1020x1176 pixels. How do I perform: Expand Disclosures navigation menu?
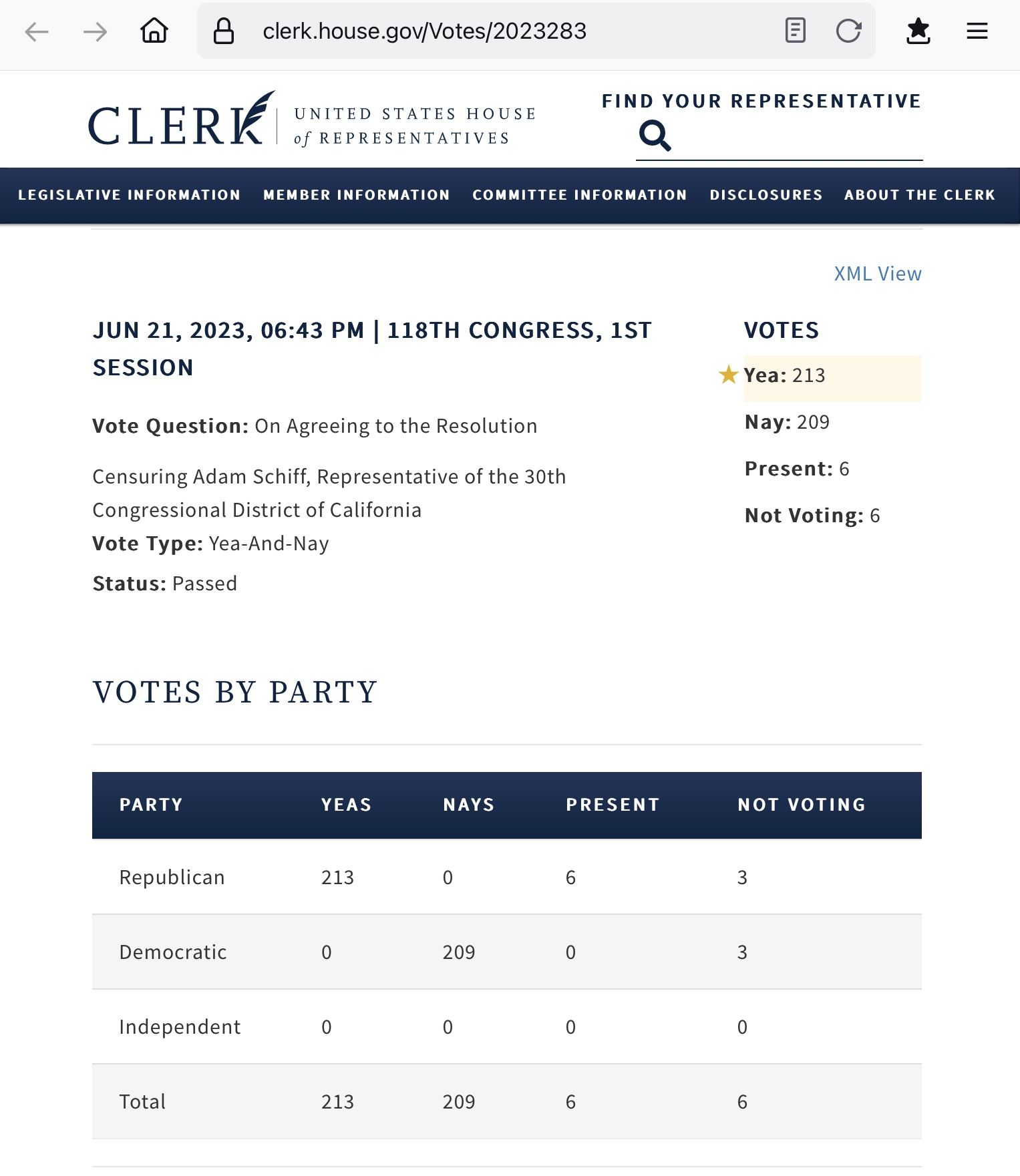[766, 195]
